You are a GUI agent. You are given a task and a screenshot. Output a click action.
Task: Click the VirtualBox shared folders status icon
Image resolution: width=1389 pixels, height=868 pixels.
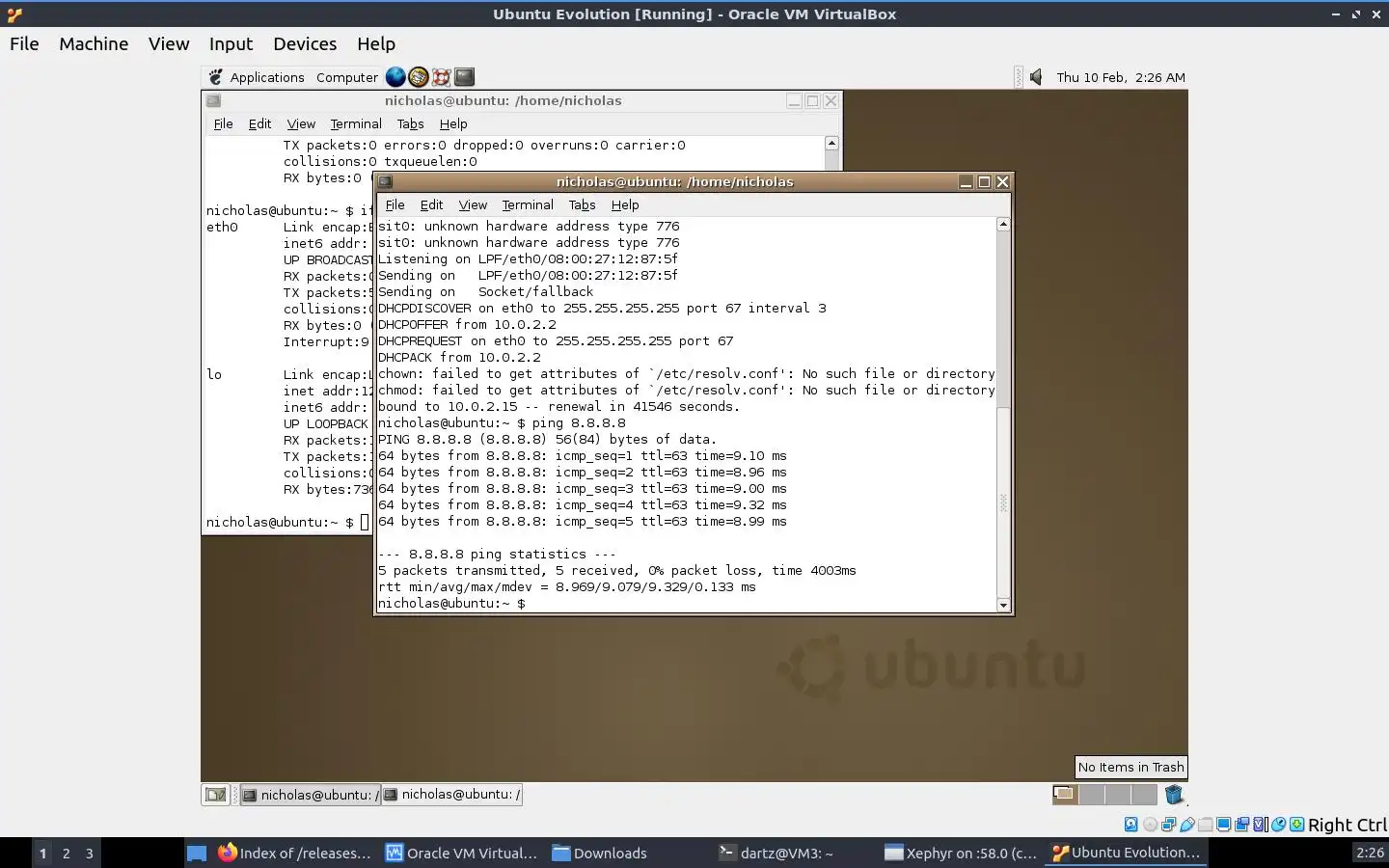[x=1206, y=825]
